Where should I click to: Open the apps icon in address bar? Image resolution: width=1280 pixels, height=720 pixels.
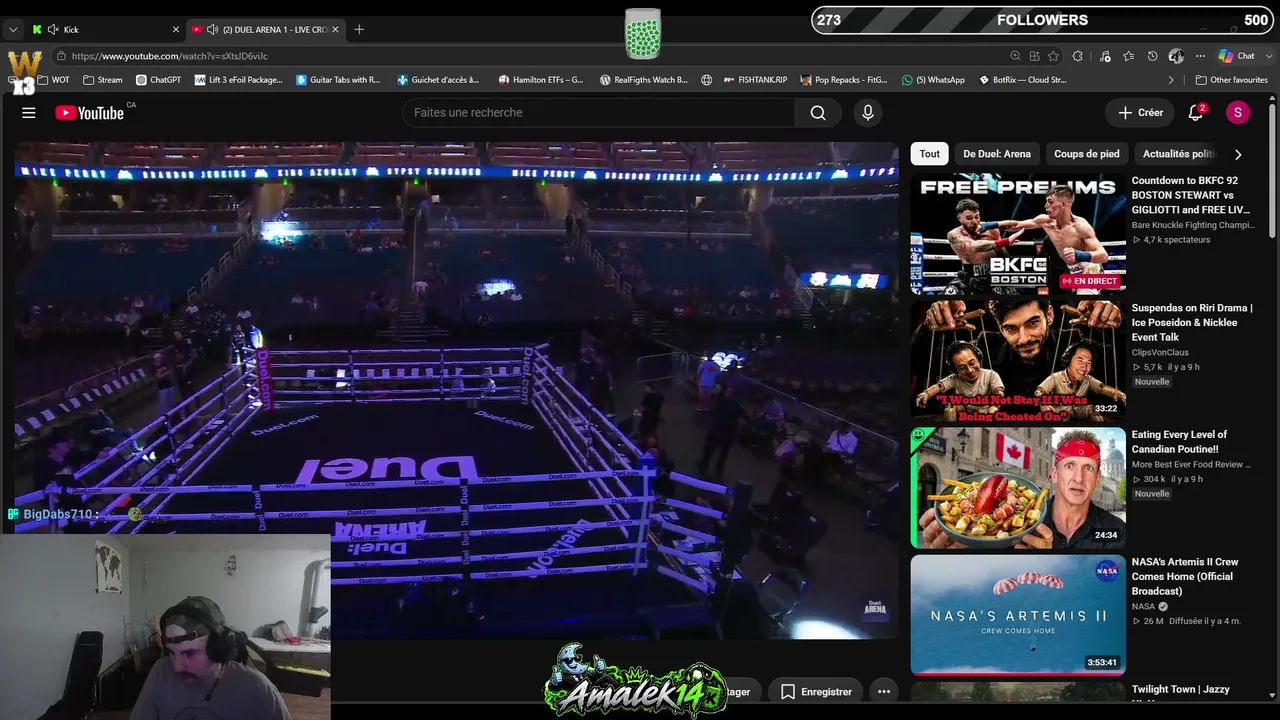[1034, 56]
